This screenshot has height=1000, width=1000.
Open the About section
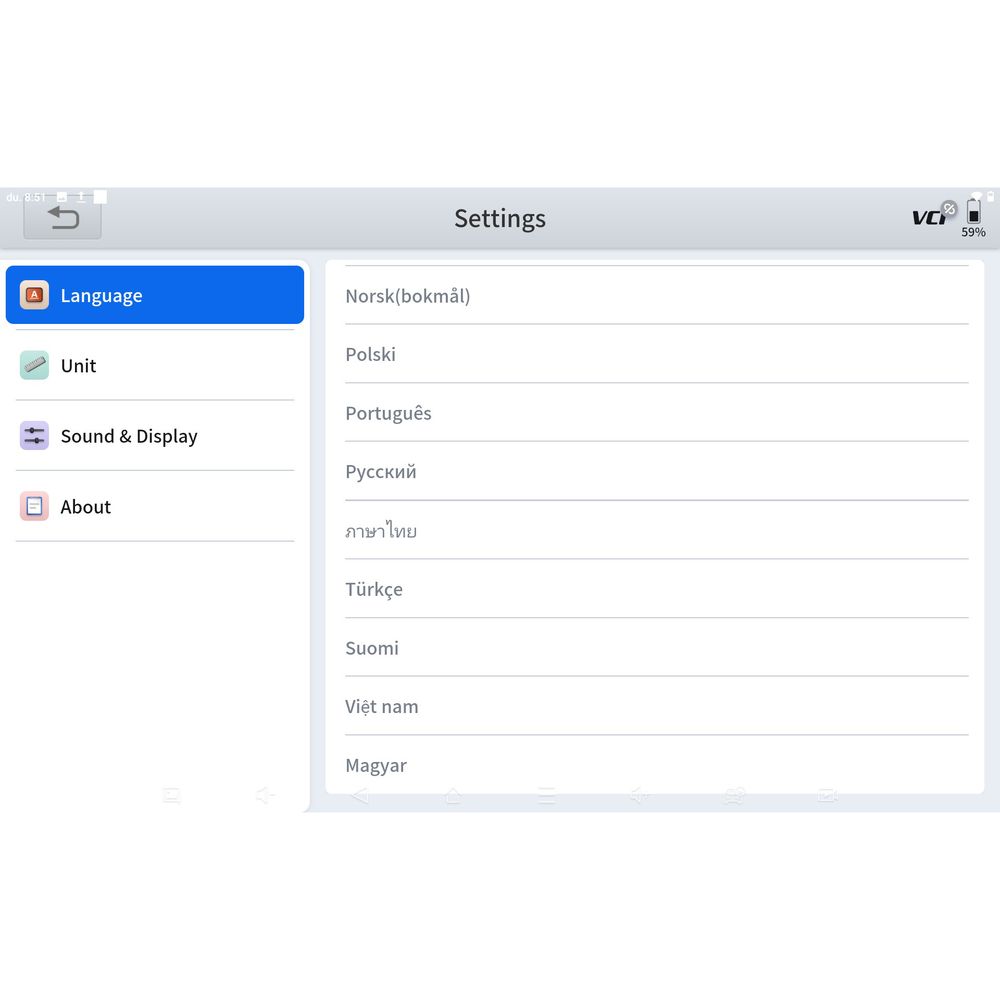click(x=155, y=507)
